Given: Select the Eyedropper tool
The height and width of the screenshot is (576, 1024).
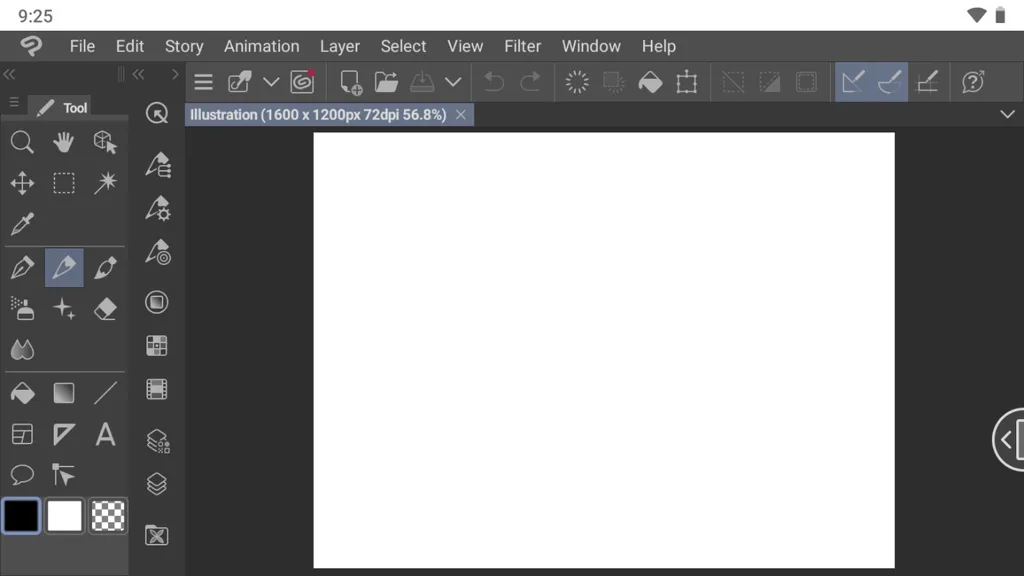Looking at the screenshot, I should 22,224.
